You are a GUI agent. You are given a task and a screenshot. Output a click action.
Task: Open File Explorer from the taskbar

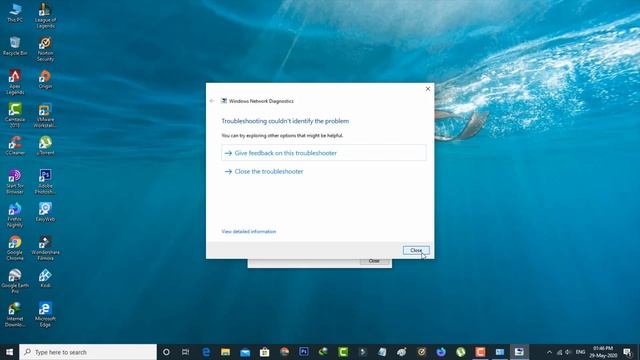225,352
